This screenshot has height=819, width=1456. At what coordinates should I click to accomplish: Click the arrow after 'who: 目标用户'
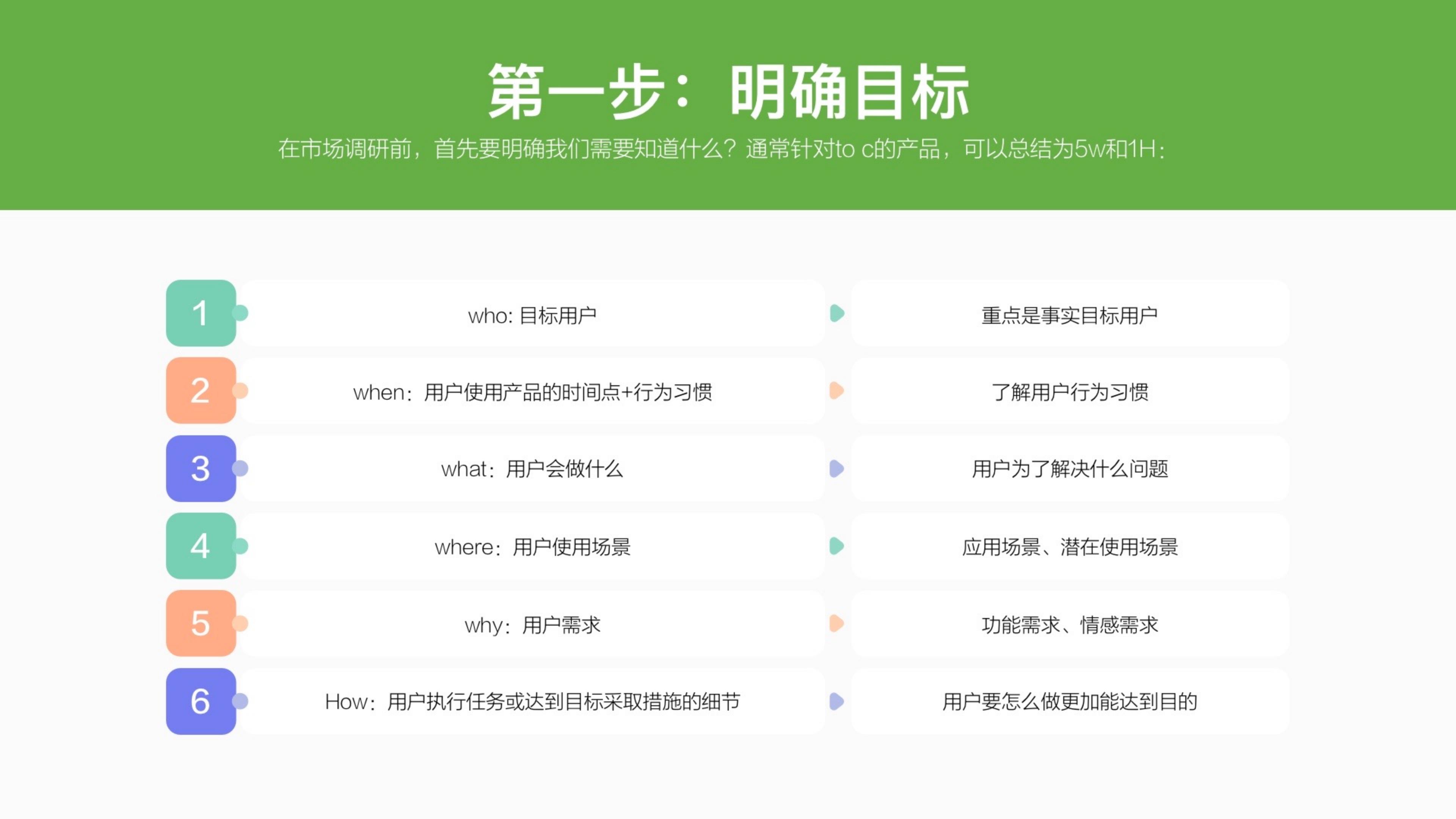[837, 313]
